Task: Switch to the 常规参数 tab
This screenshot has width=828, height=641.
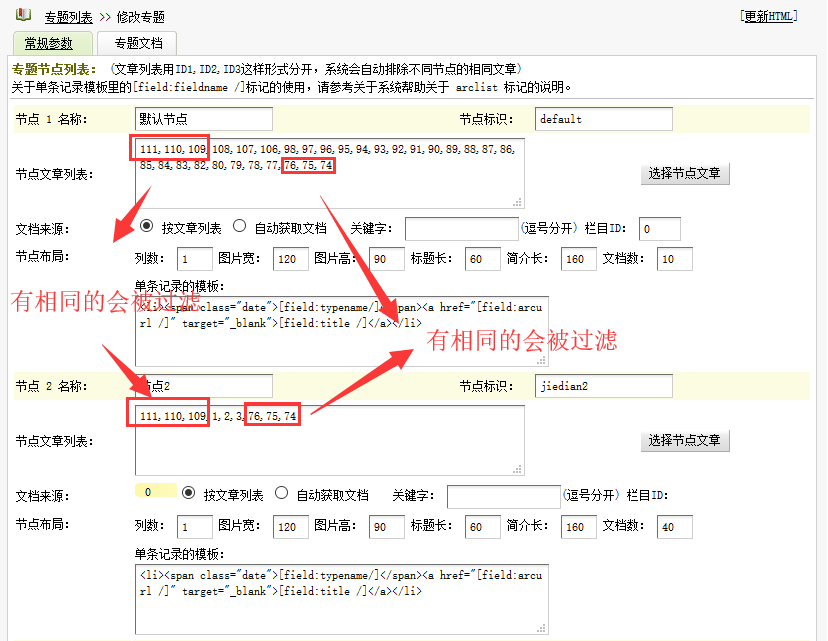Action: point(51,43)
